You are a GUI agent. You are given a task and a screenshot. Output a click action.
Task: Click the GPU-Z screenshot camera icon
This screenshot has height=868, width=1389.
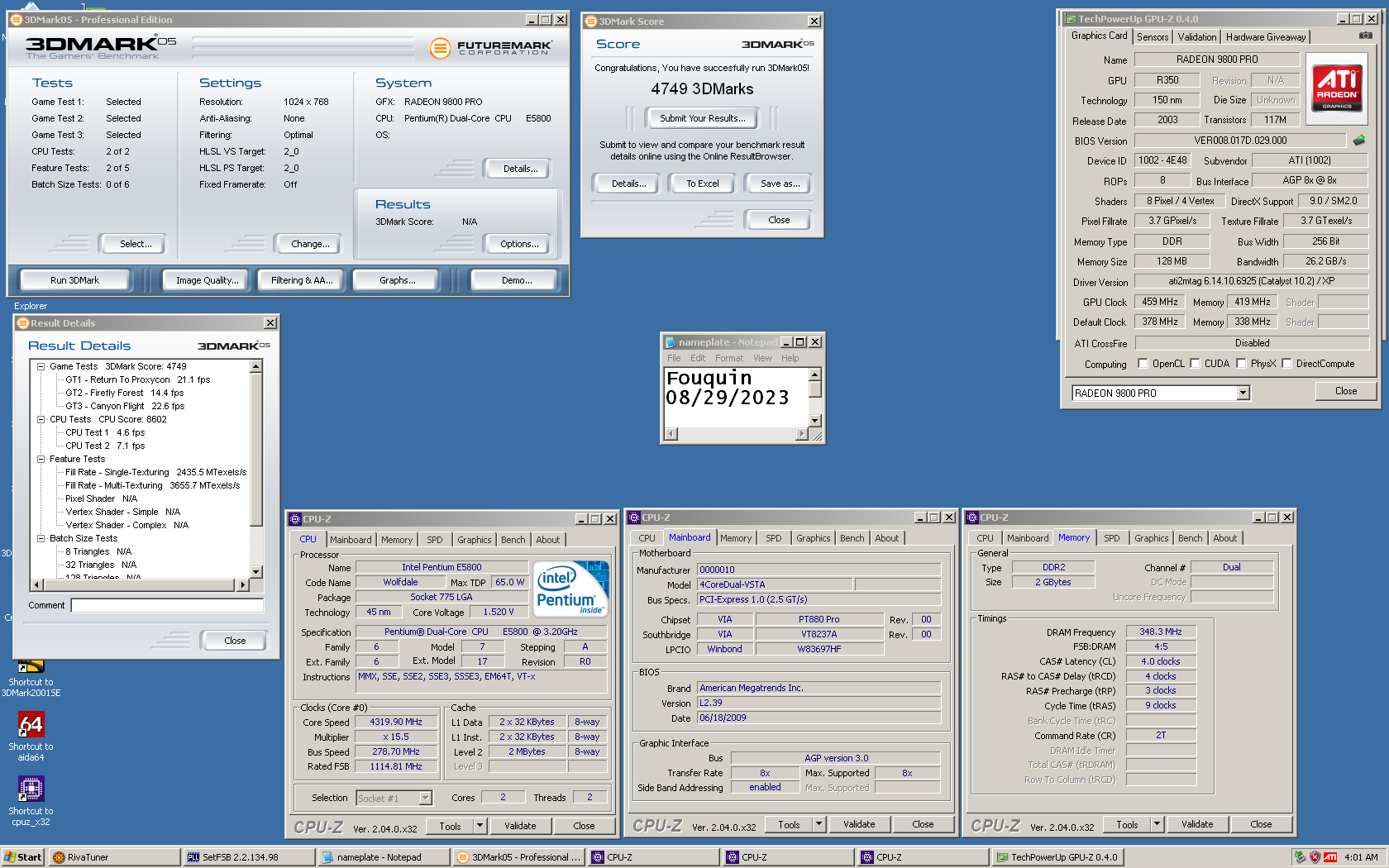click(x=1365, y=36)
